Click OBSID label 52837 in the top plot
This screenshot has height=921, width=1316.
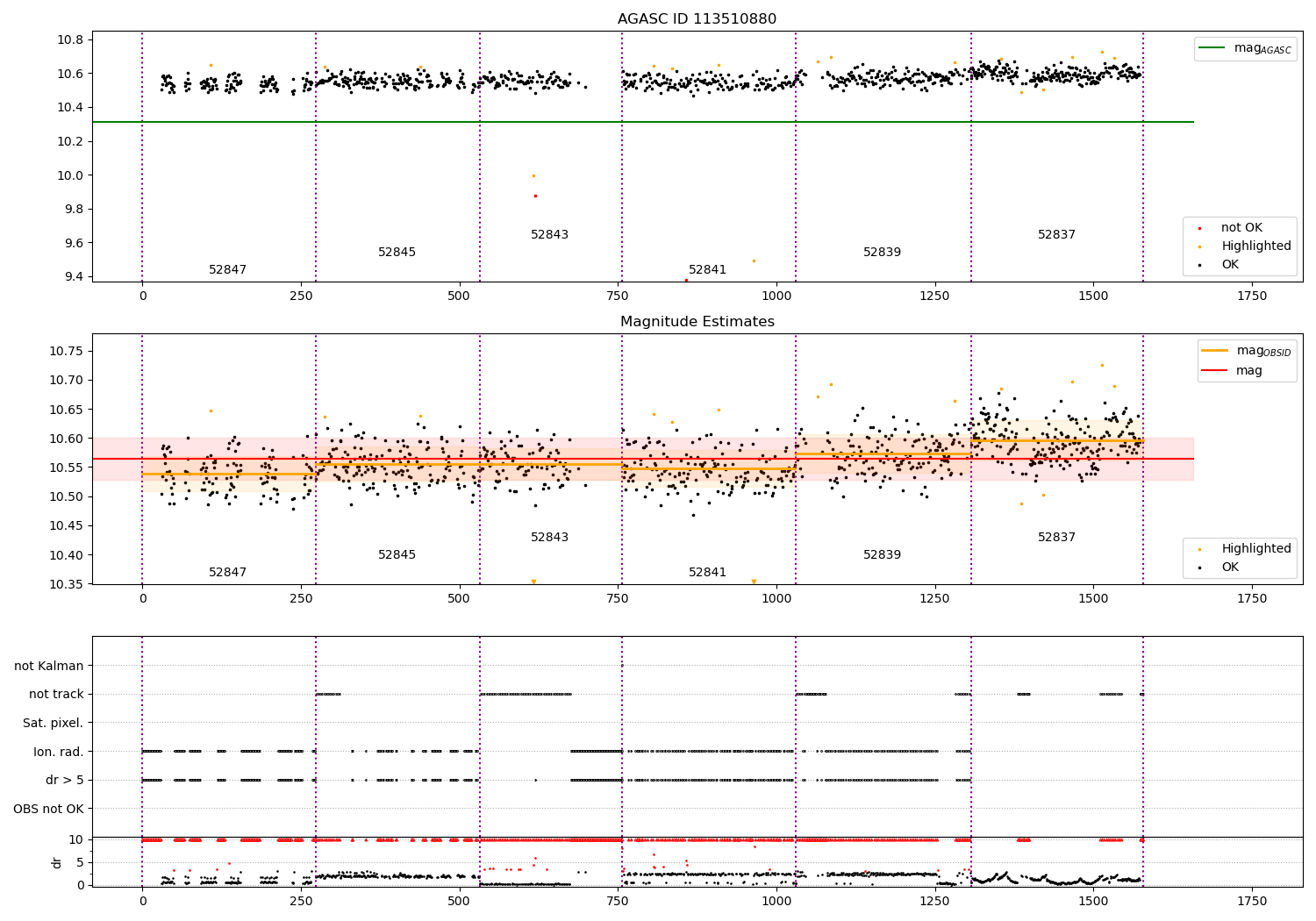click(x=1056, y=235)
